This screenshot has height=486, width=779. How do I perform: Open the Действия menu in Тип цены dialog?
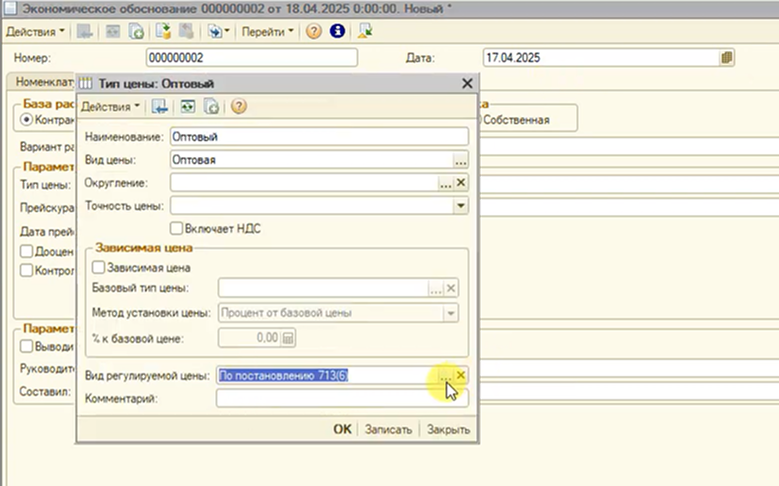(x=110, y=107)
